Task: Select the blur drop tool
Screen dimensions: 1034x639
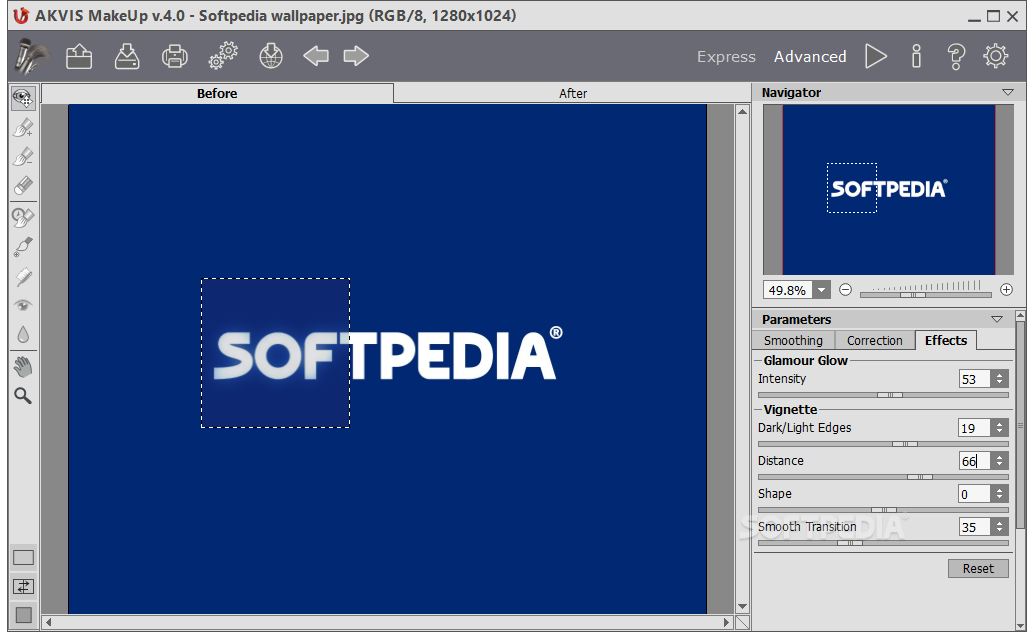Action: (23, 335)
